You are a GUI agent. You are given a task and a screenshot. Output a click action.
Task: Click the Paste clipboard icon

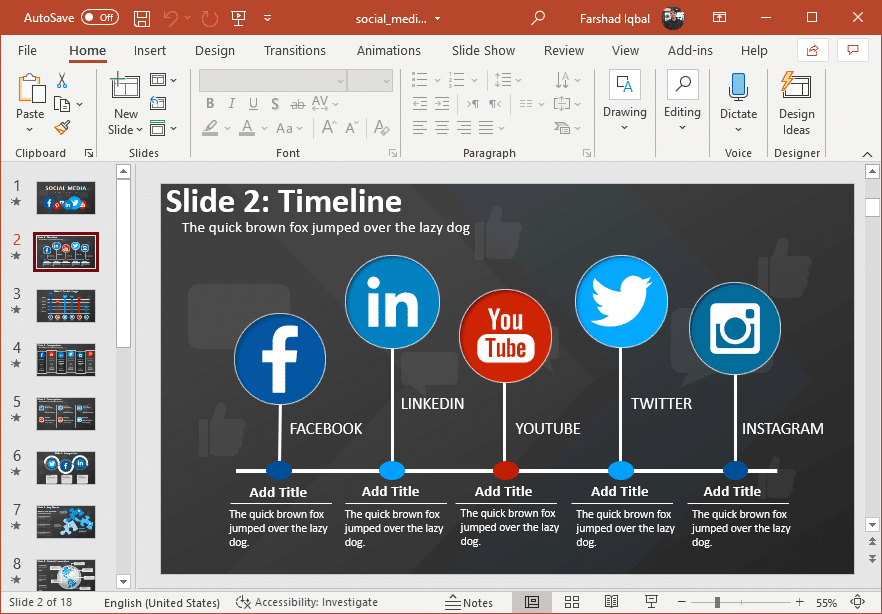click(x=30, y=90)
